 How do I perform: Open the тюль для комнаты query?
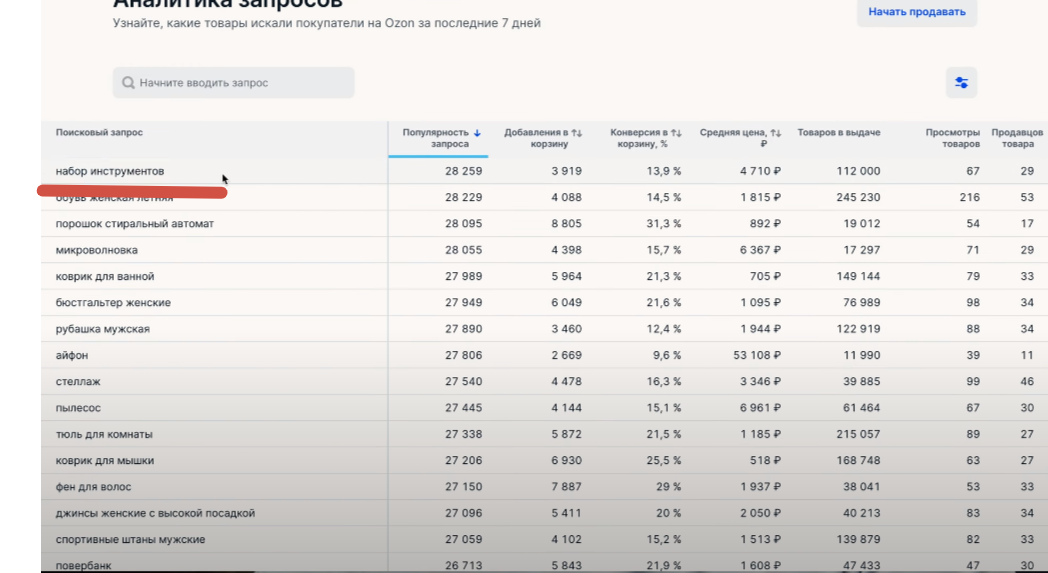tap(104, 435)
